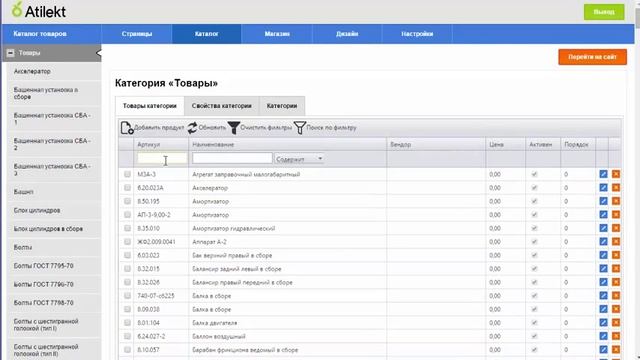Edit product M3A-3 with blue pencil icon
This screenshot has width=640, height=360.
pos(603,174)
